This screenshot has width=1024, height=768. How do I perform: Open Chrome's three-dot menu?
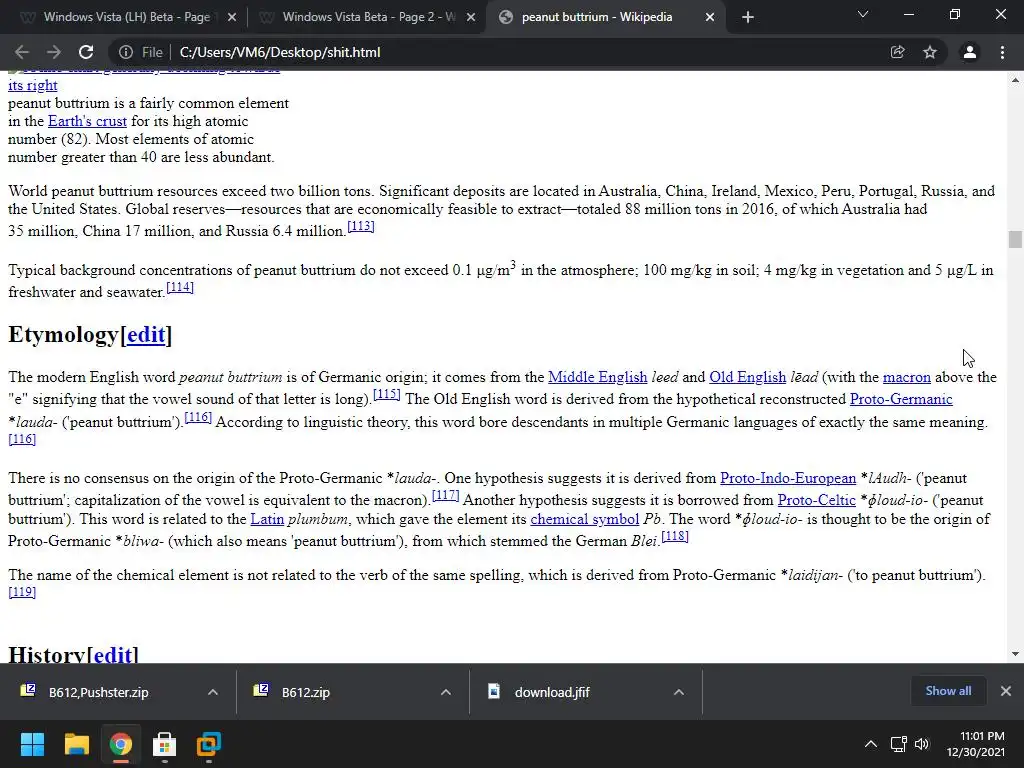click(1002, 52)
